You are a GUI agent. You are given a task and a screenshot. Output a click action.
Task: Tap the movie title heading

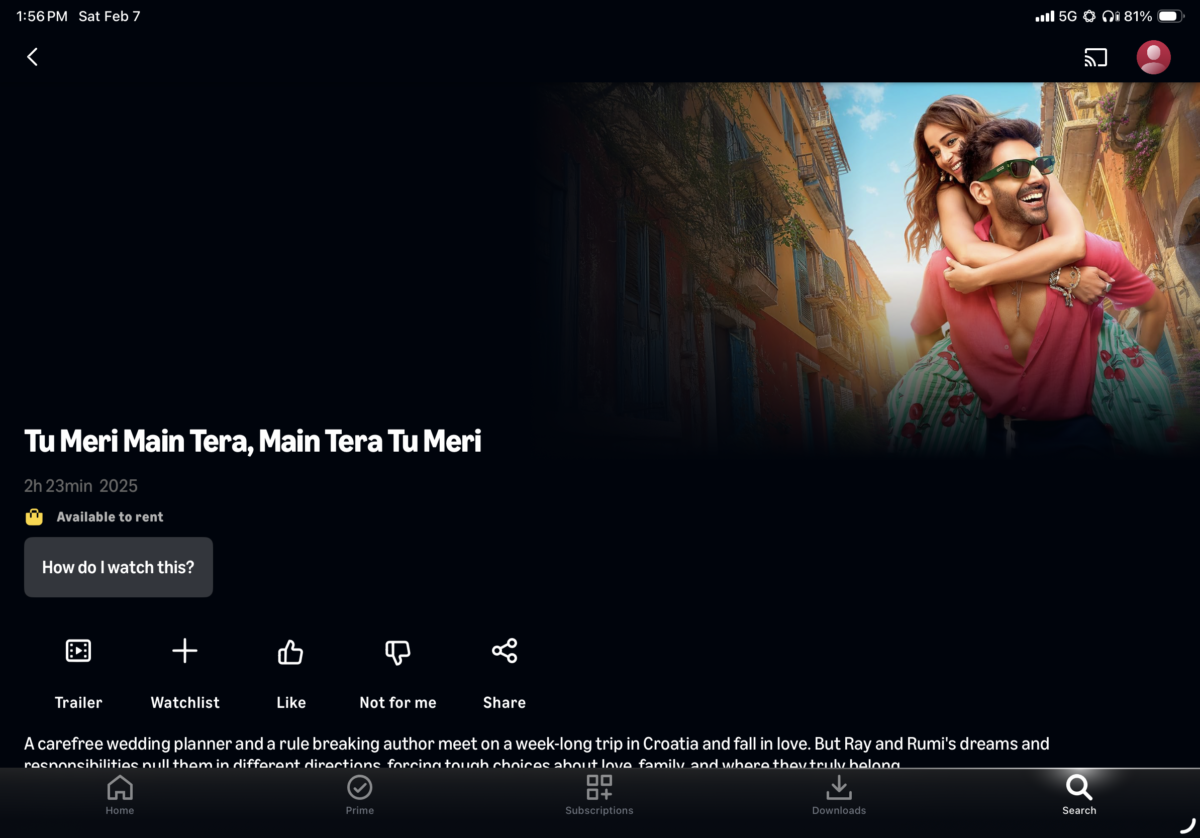(253, 441)
